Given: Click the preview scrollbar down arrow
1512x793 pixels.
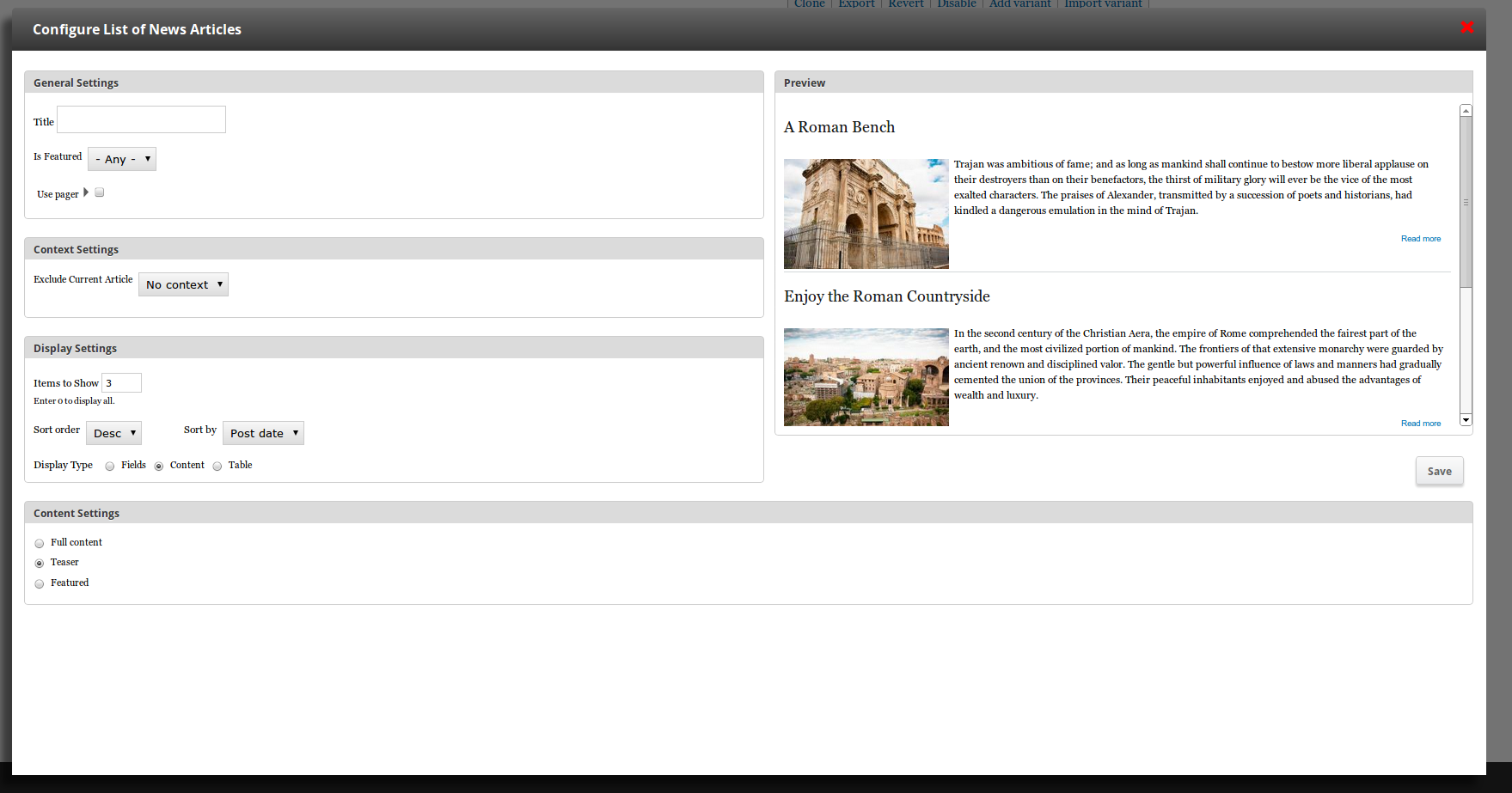Looking at the screenshot, I should coord(1466,419).
